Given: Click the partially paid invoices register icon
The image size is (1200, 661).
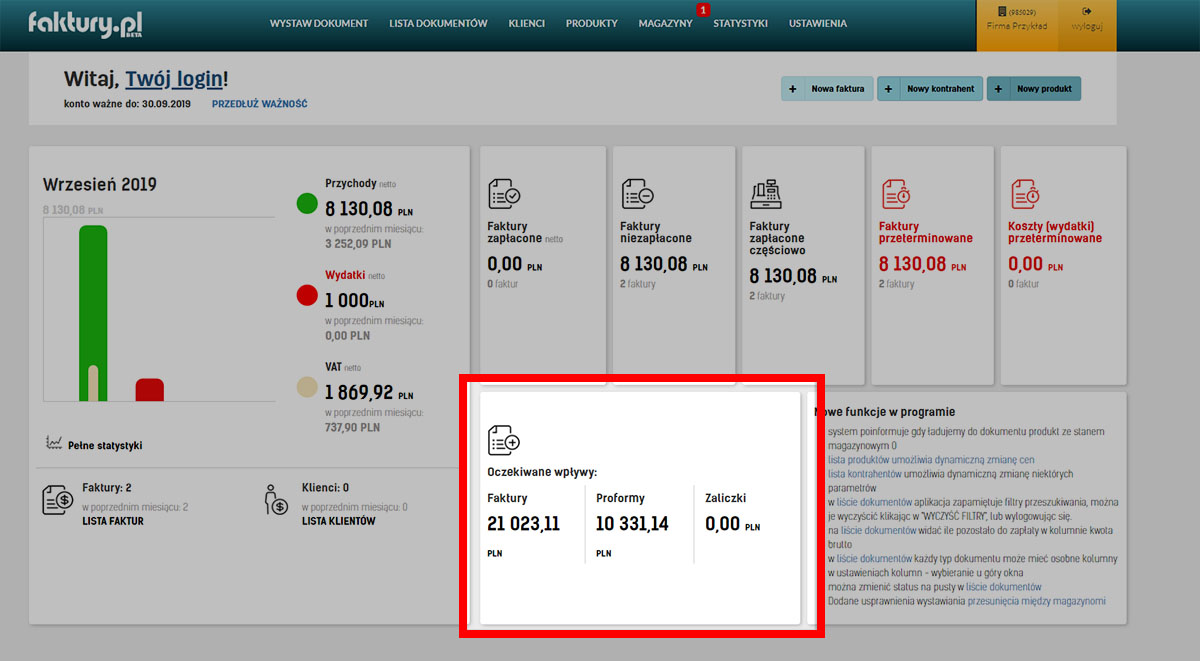Looking at the screenshot, I should point(766,194).
